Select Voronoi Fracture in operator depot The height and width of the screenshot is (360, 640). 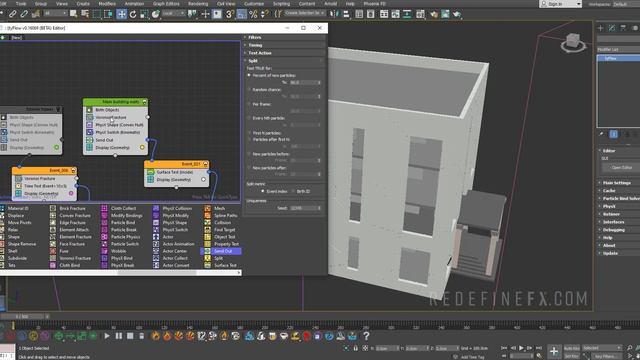(75, 258)
